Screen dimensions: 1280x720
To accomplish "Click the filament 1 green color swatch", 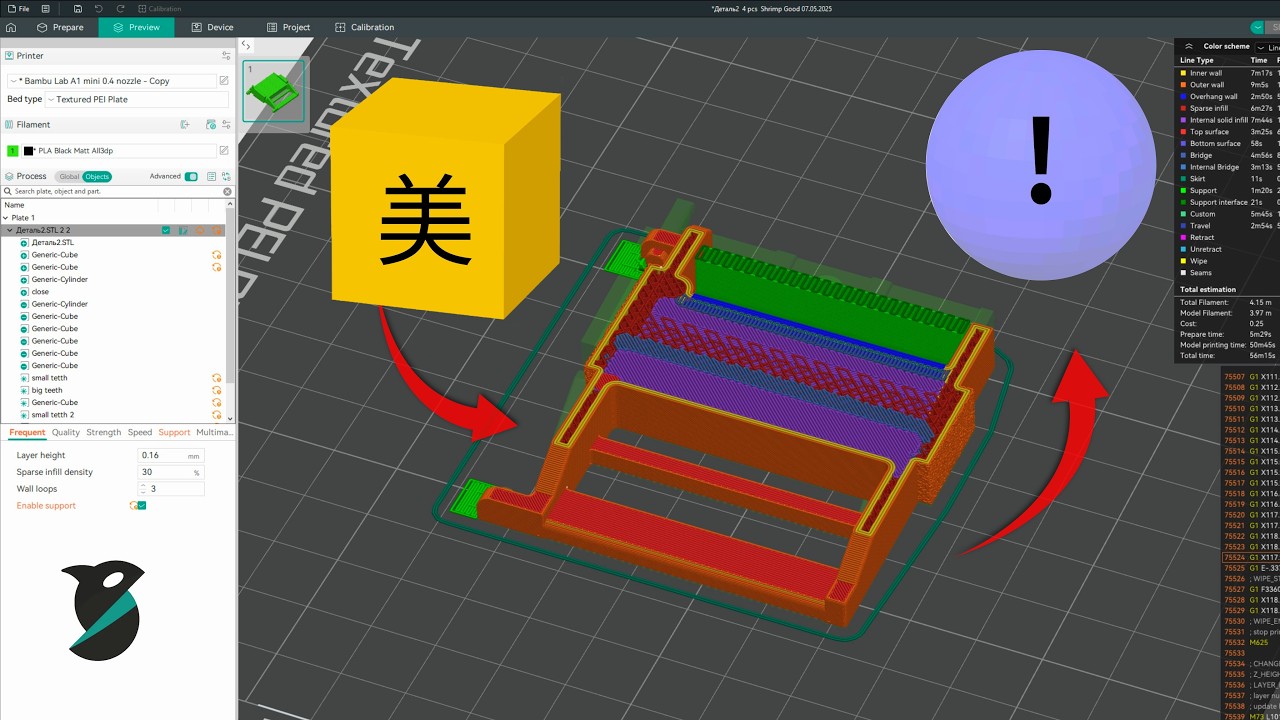I will click(13, 151).
